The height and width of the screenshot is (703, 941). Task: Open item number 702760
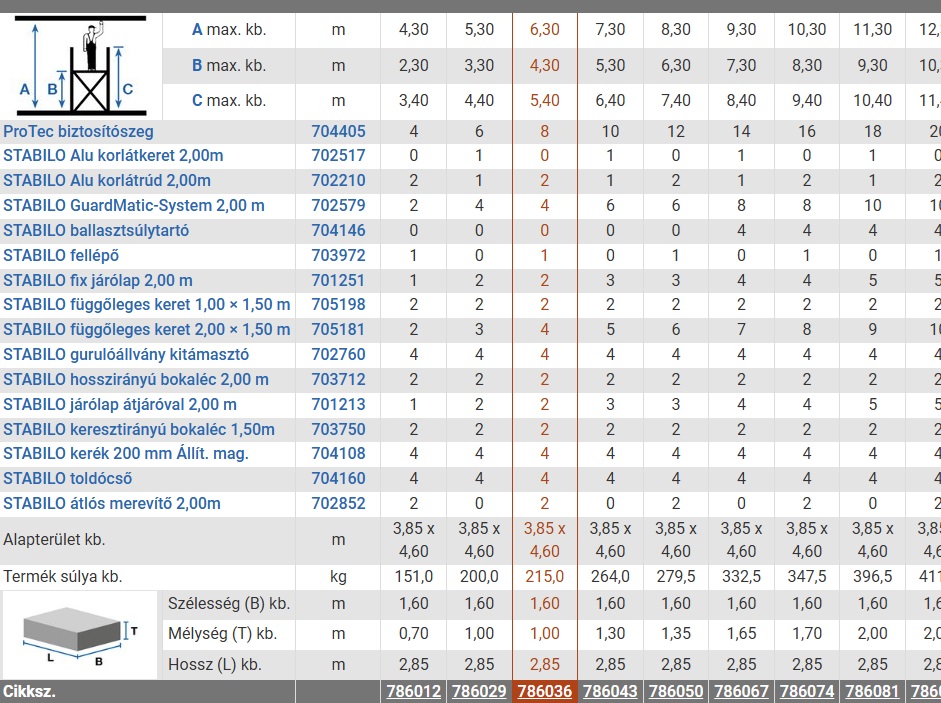point(338,354)
